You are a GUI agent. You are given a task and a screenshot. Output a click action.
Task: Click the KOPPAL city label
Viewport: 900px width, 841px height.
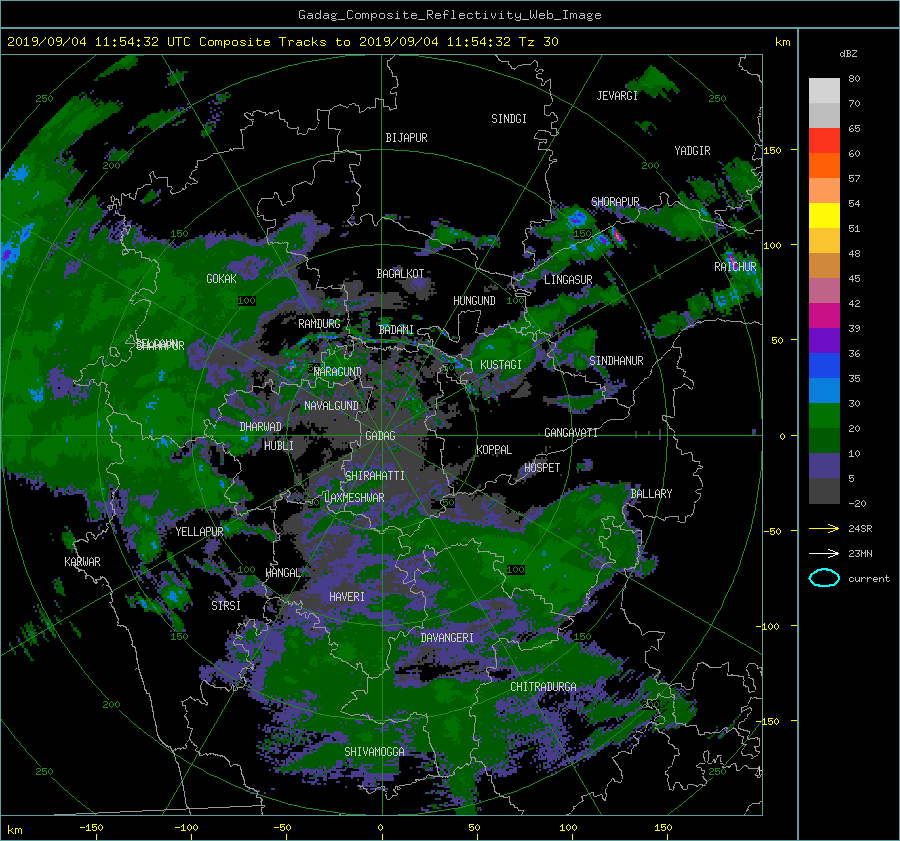point(494,450)
